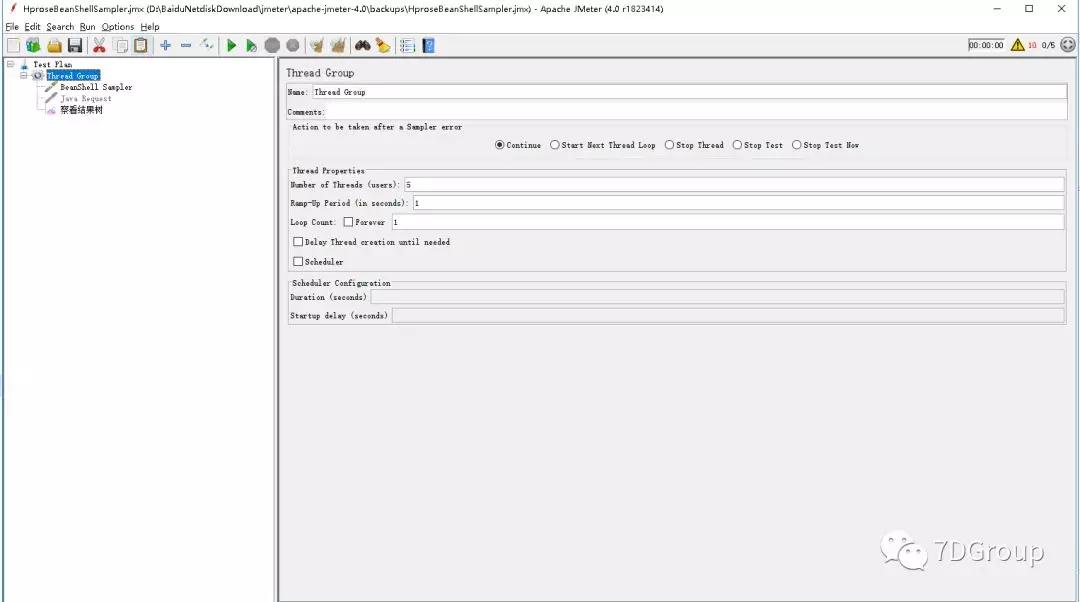Open the Options menu
The width and height of the screenshot is (1080, 602).
click(x=118, y=27)
